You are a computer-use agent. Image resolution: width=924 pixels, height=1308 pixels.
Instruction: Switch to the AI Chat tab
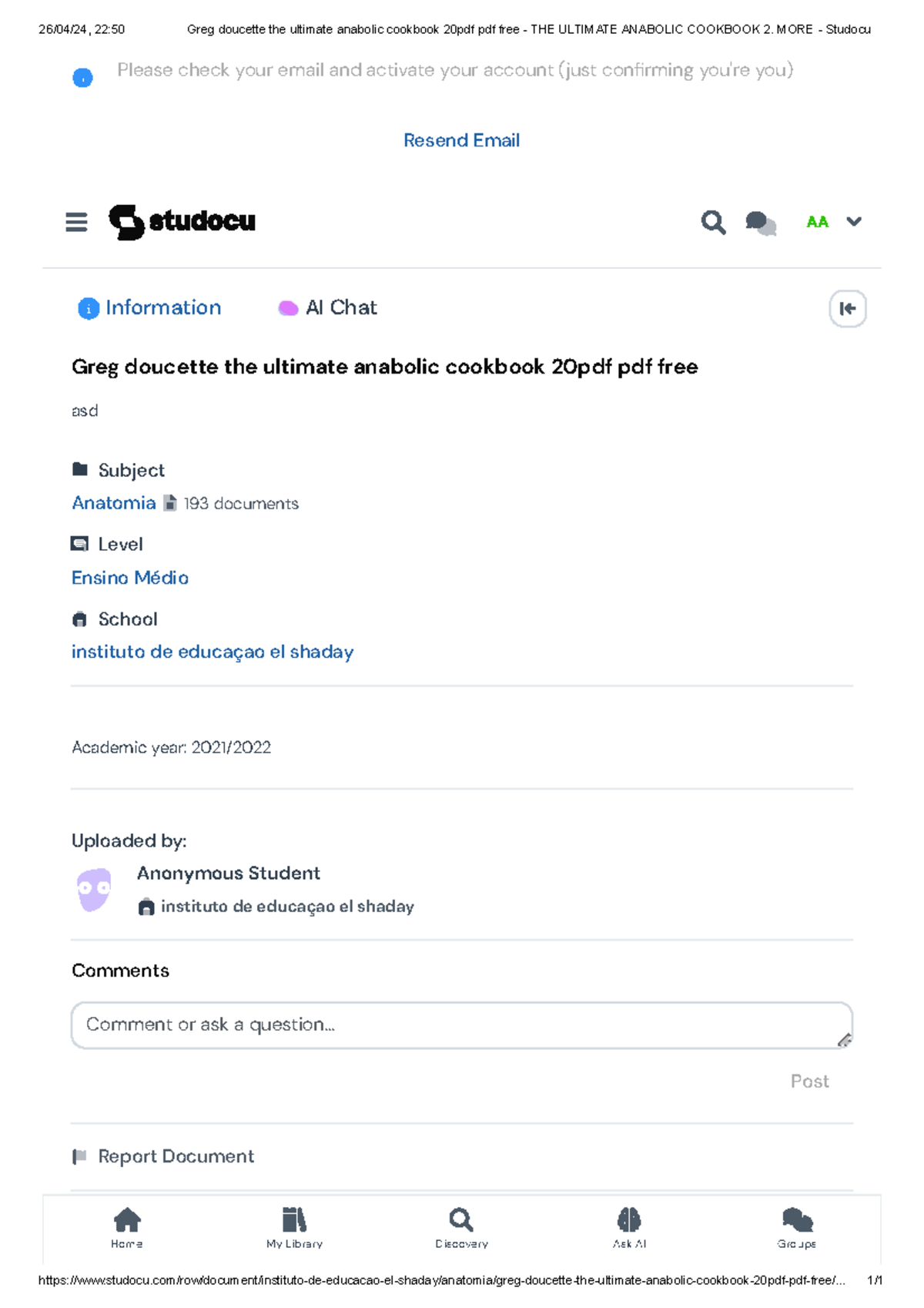pos(328,308)
